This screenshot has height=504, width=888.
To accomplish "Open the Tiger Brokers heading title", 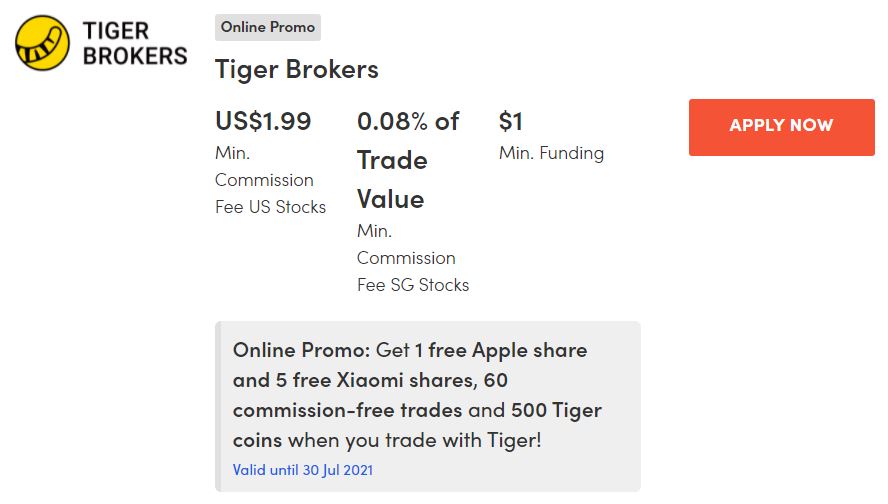I will pyautogui.click(x=297, y=70).
